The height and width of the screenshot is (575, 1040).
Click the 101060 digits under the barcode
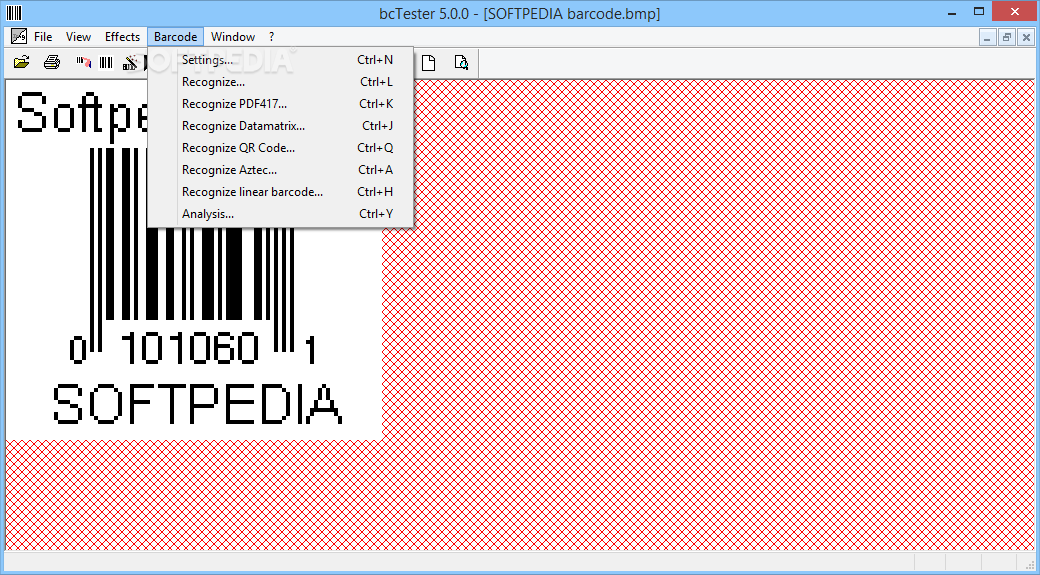[x=190, y=348]
